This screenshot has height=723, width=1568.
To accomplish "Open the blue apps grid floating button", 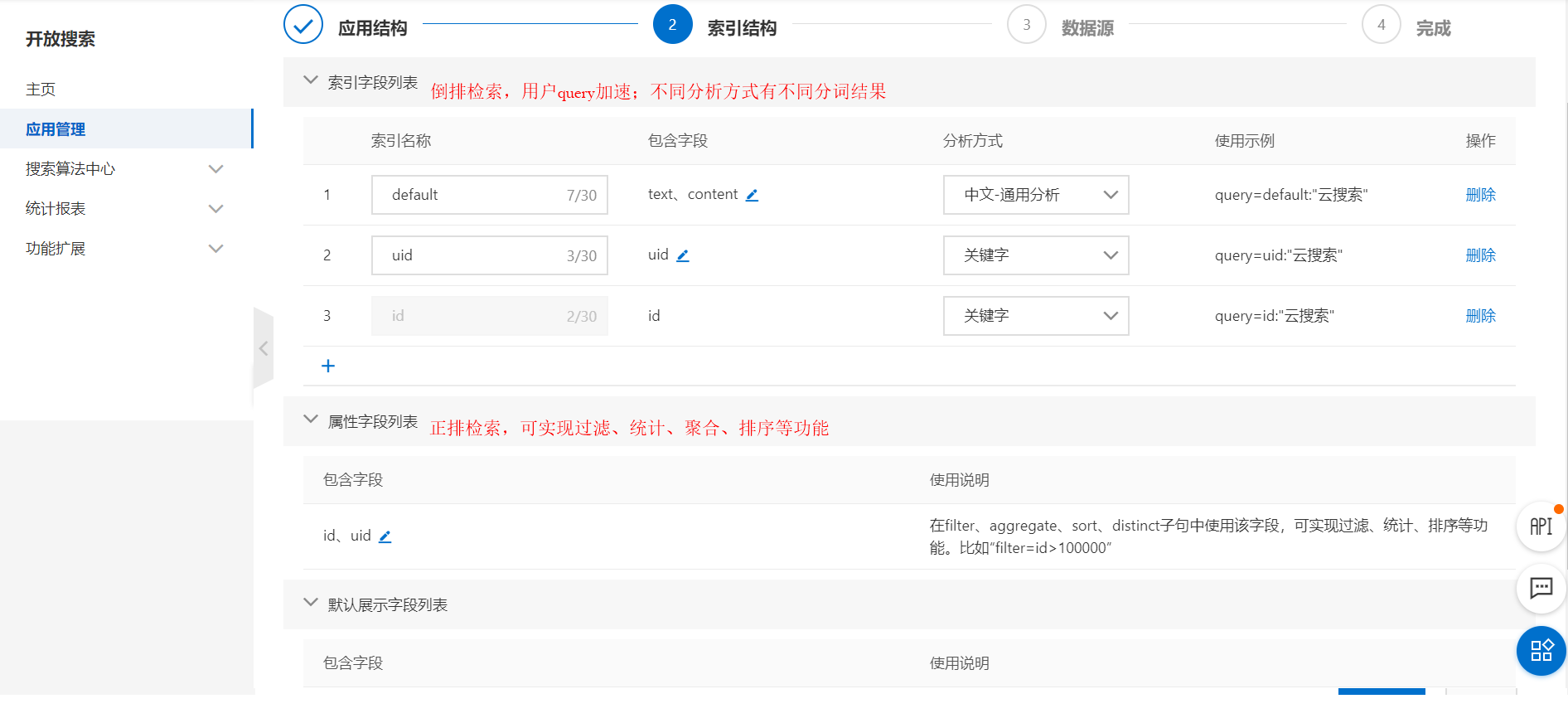I will point(1541,651).
